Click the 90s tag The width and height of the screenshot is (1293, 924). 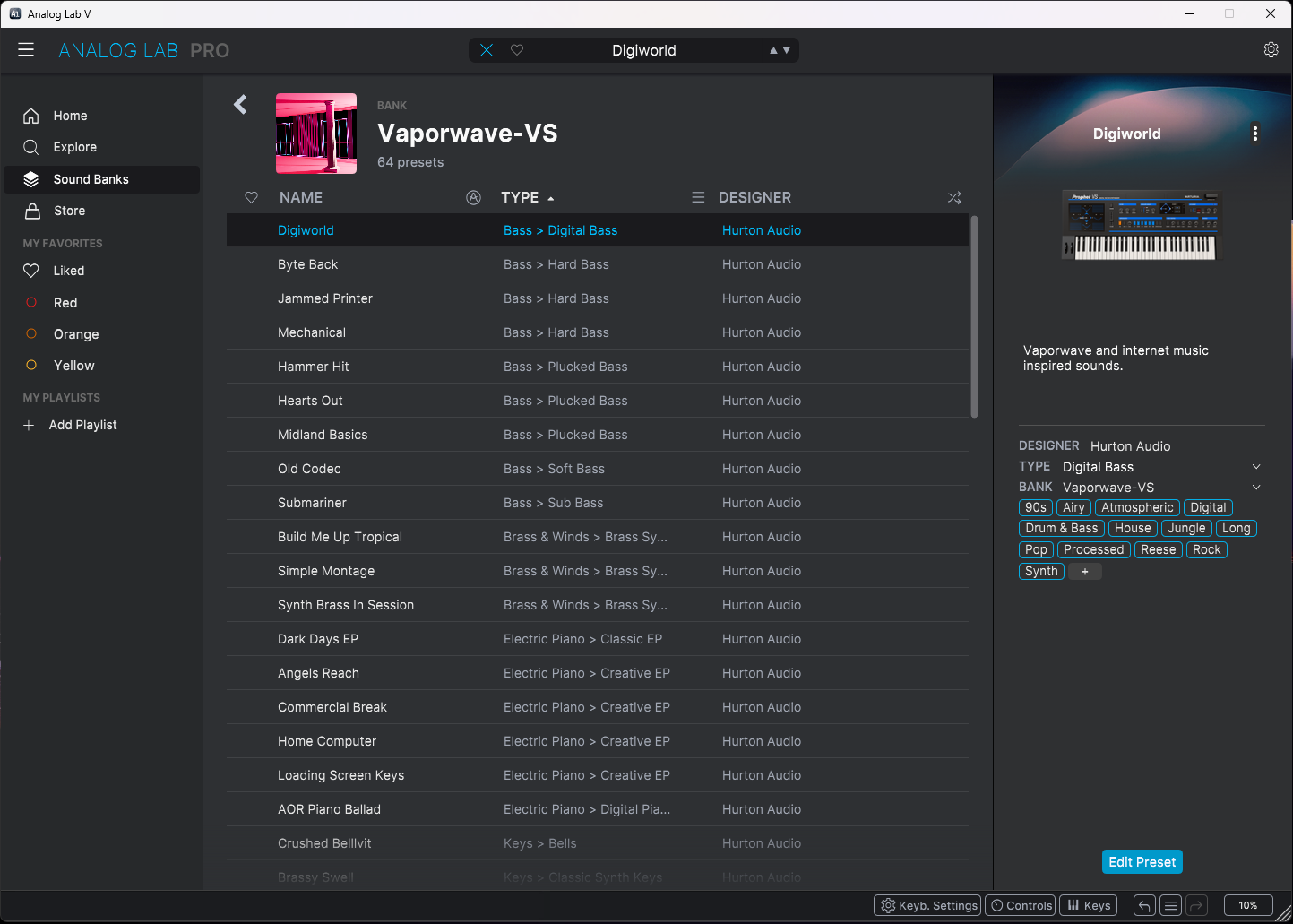point(1036,507)
